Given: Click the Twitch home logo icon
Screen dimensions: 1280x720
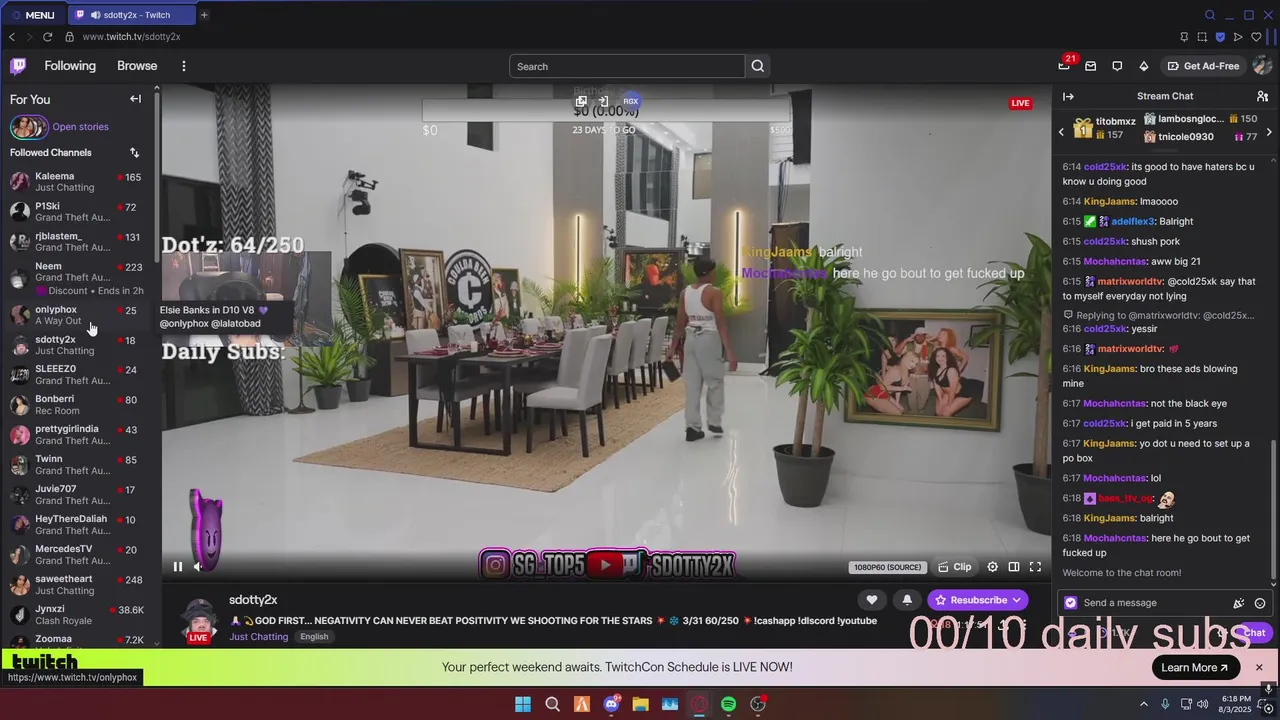Looking at the screenshot, I should (x=18, y=66).
